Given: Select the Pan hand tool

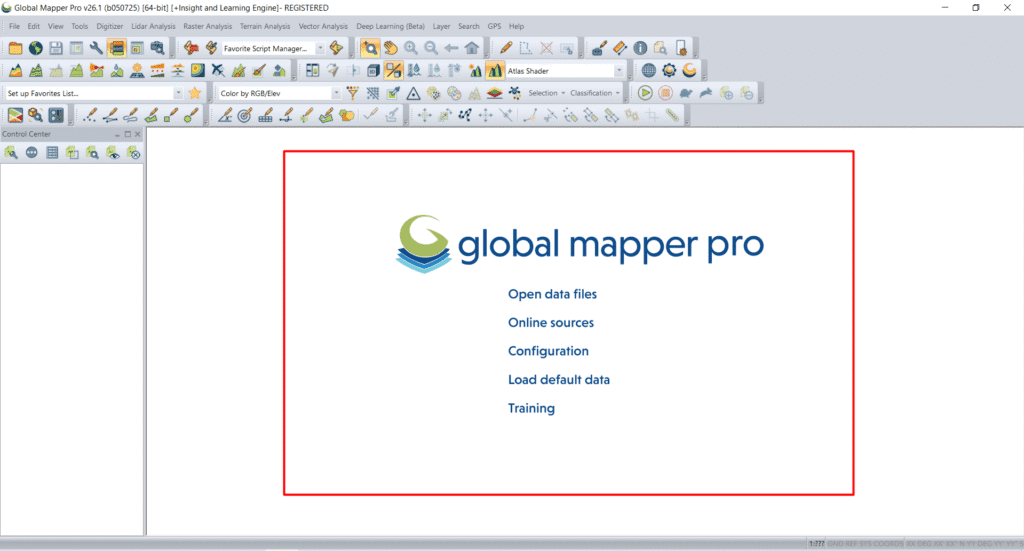Looking at the screenshot, I should (390, 48).
